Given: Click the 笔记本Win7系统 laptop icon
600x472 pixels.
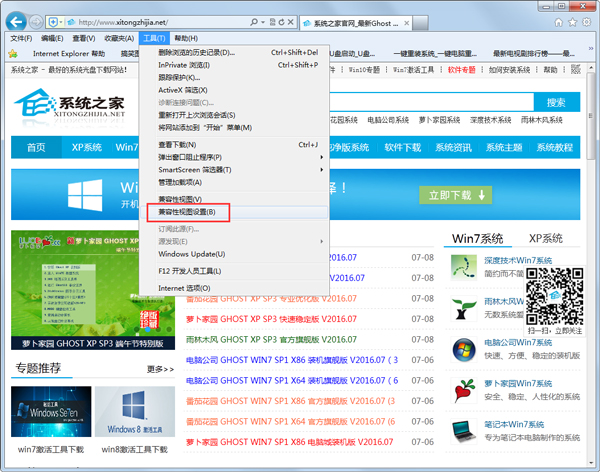Looking at the screenshot, I should pos(463,431).
